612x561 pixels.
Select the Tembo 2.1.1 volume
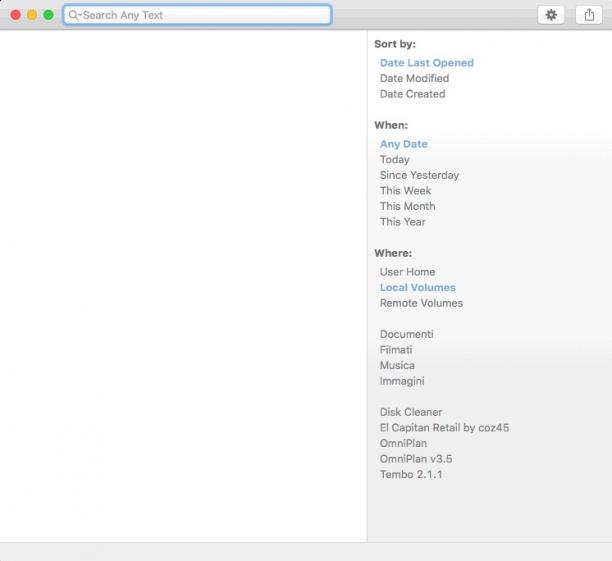point(411,475)
